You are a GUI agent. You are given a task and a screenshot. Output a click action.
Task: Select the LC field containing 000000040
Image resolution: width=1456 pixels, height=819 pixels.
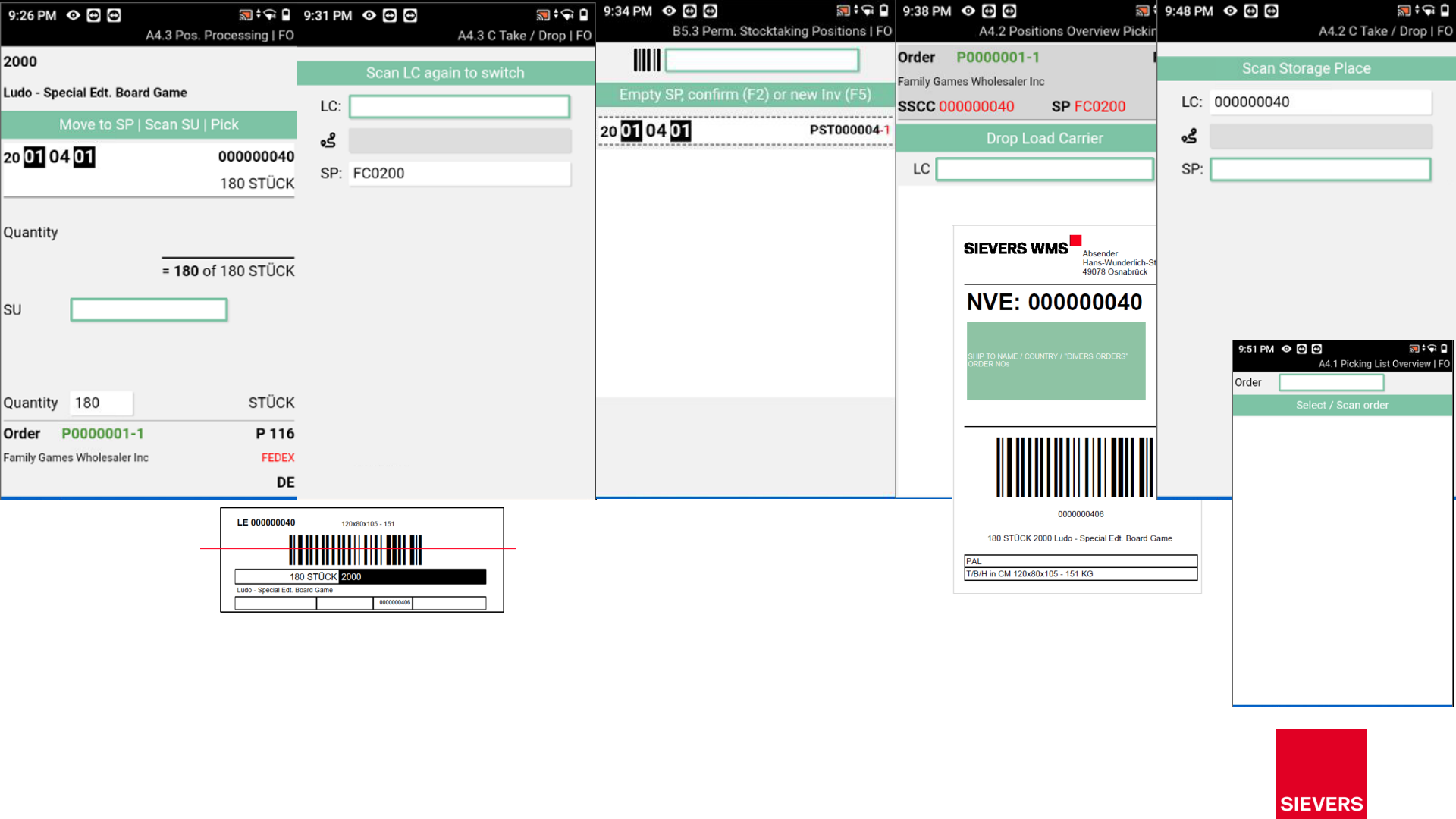click(1320, 102)
